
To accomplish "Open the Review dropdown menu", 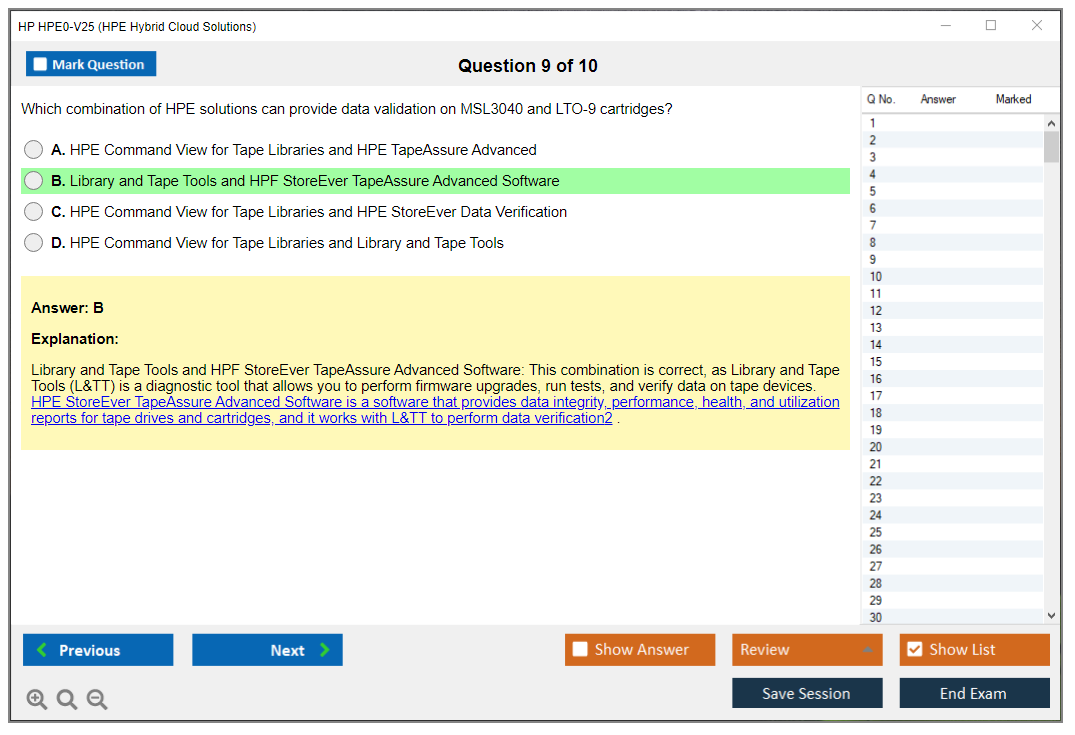I will 806,650.
